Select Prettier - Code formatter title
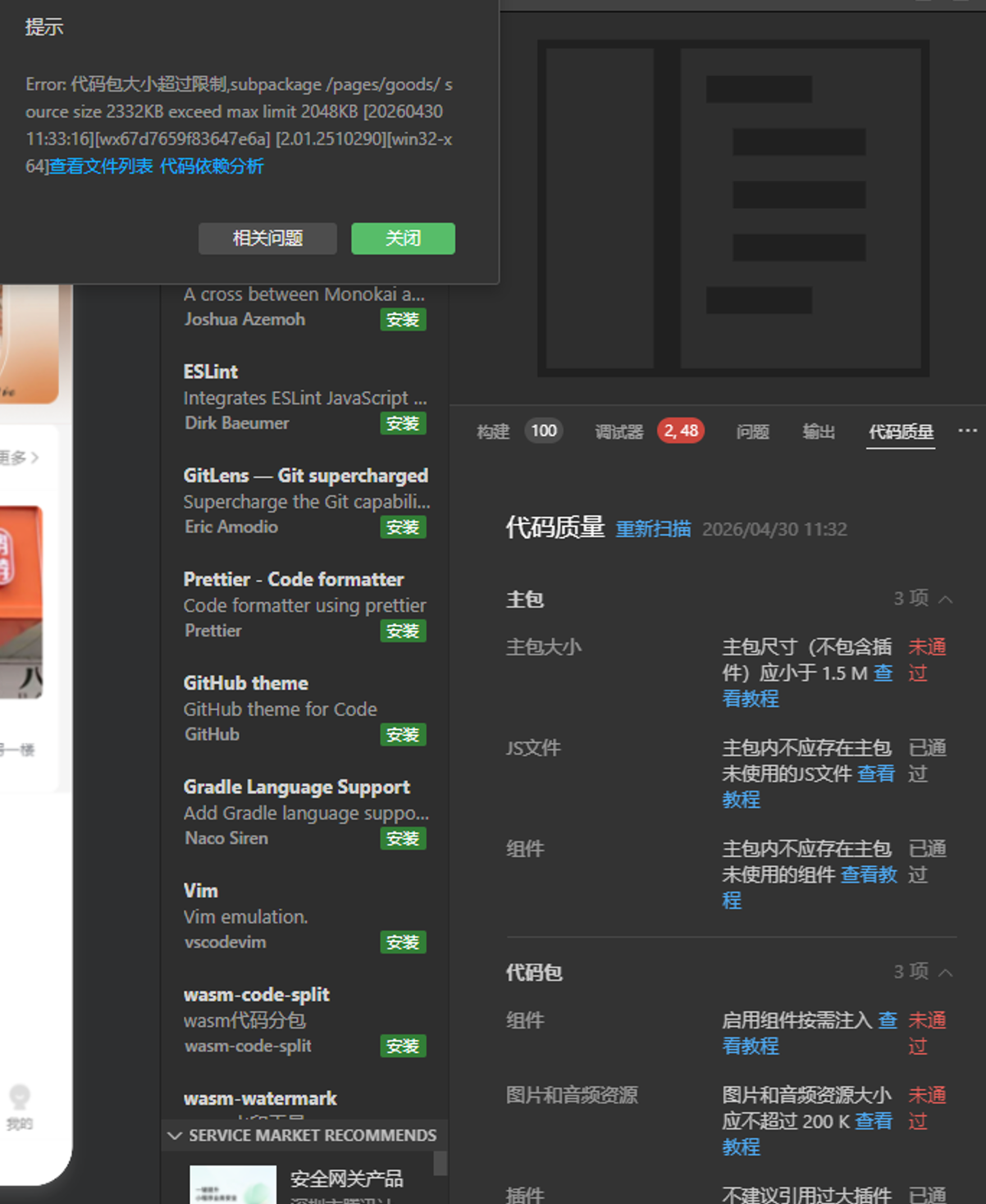The width and height of the screenshot is (986, 1204). 294,579
